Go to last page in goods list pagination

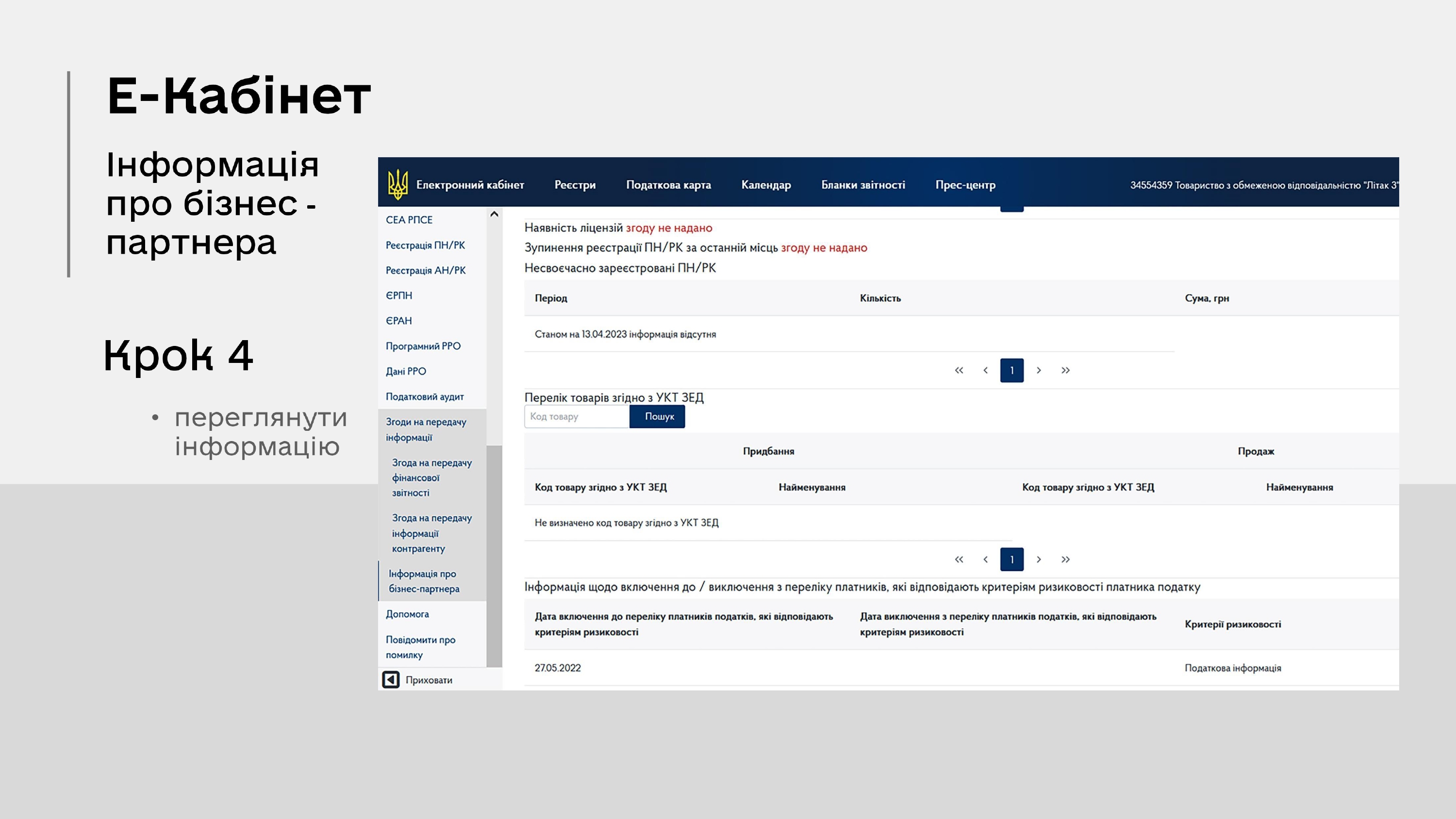pyautogui.click(x=1065, y=559)
